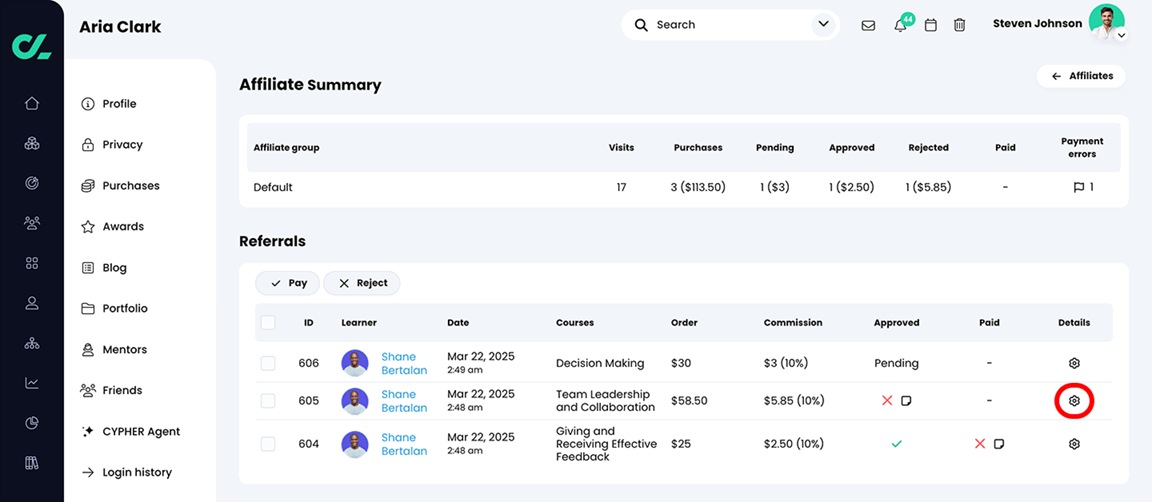Open the Awards menu item
This screenshot has width=1152, height=502.
pyautogui.click(x=112, y=226)
